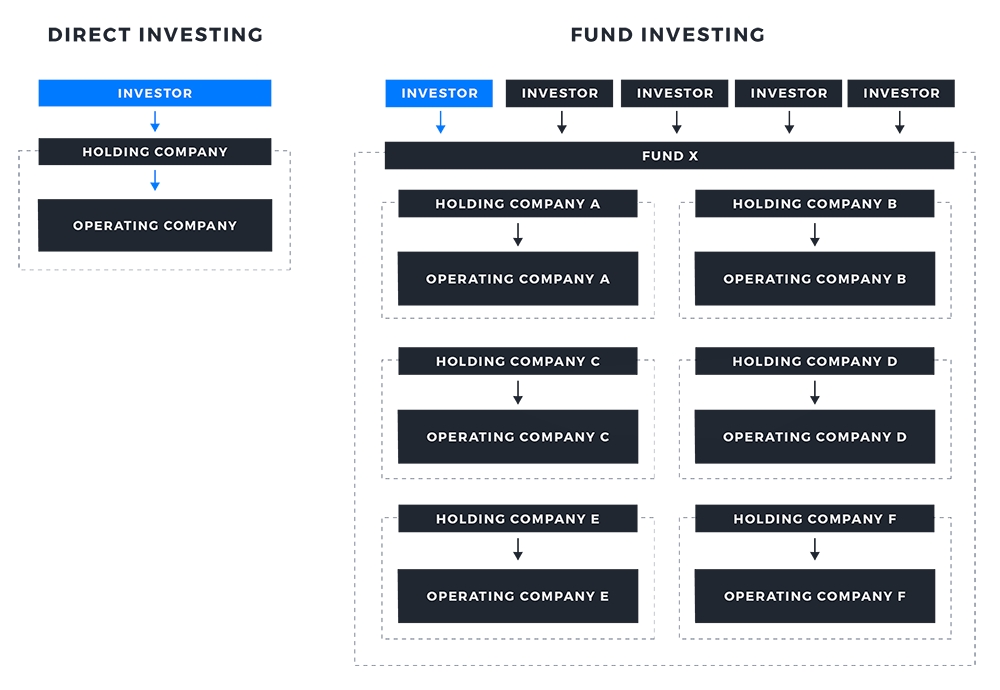
Task: Click the blue arrow above the lone Operating Company box
Action: click(x=155, y=181)
